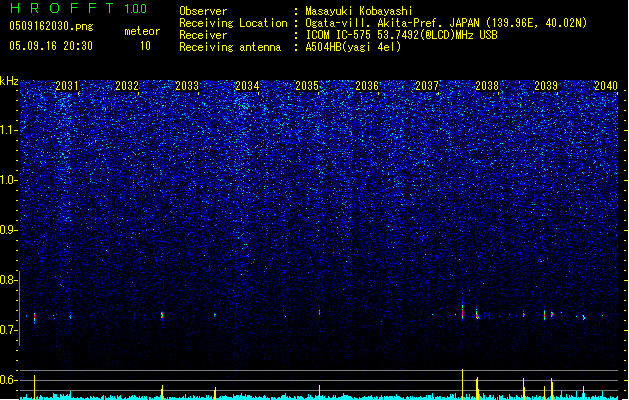This screenshot has width=629, height=400.
Task: Click the 0.6 kHz axis label
Action: (9, 380)
